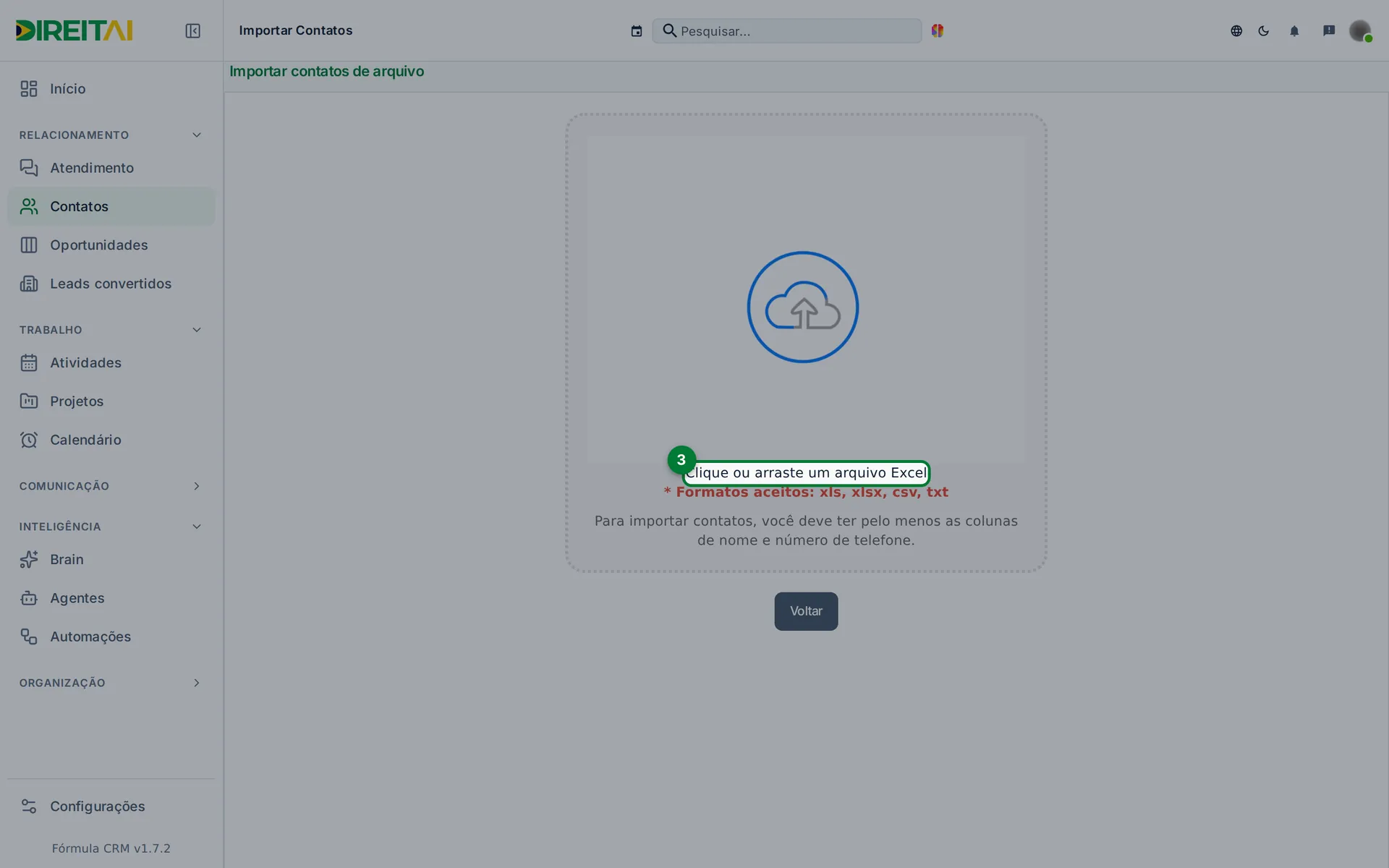Viewport: 1389px width, 868px height.
Task: Open Leads convertidos
Action: (111, 284)
